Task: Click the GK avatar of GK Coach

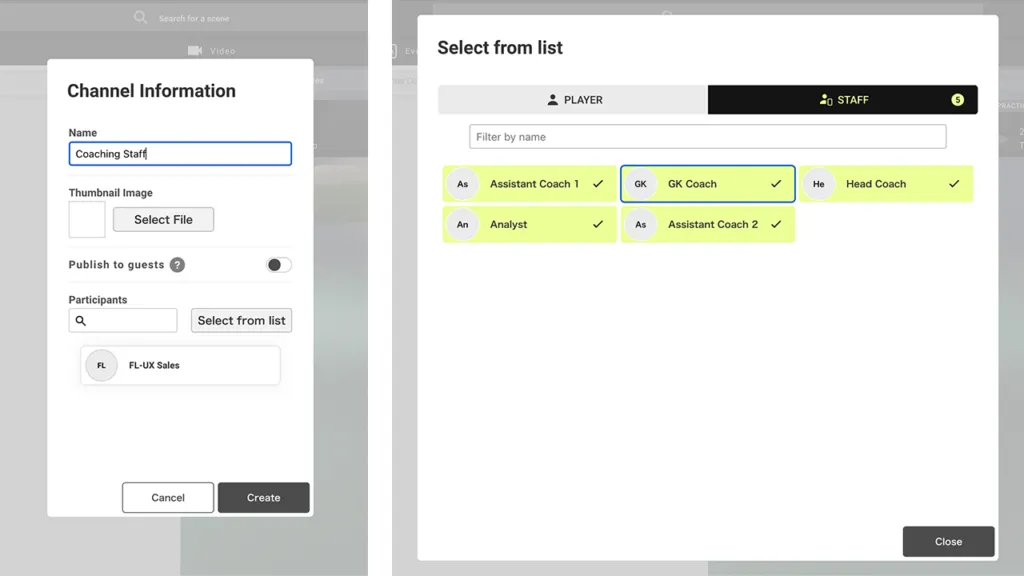Action: pyautogui.click(x=641, y=184)
